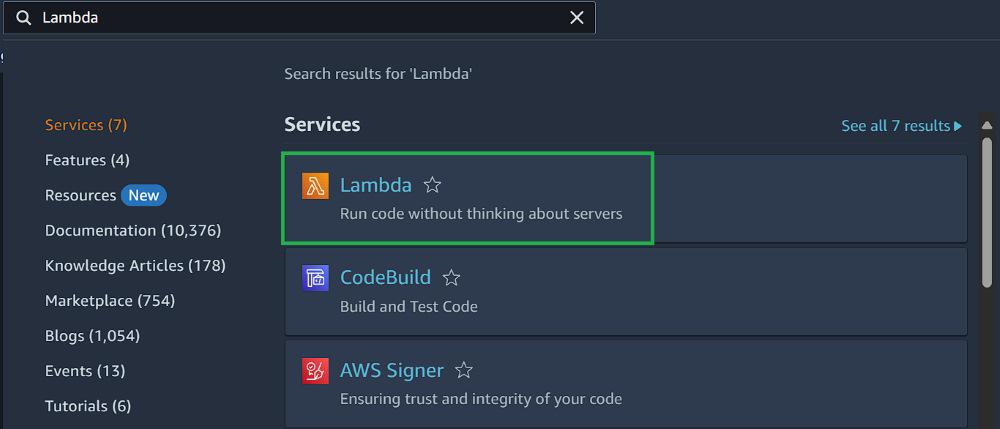View Knowledge Articles (178)

[x=135, y=265]
